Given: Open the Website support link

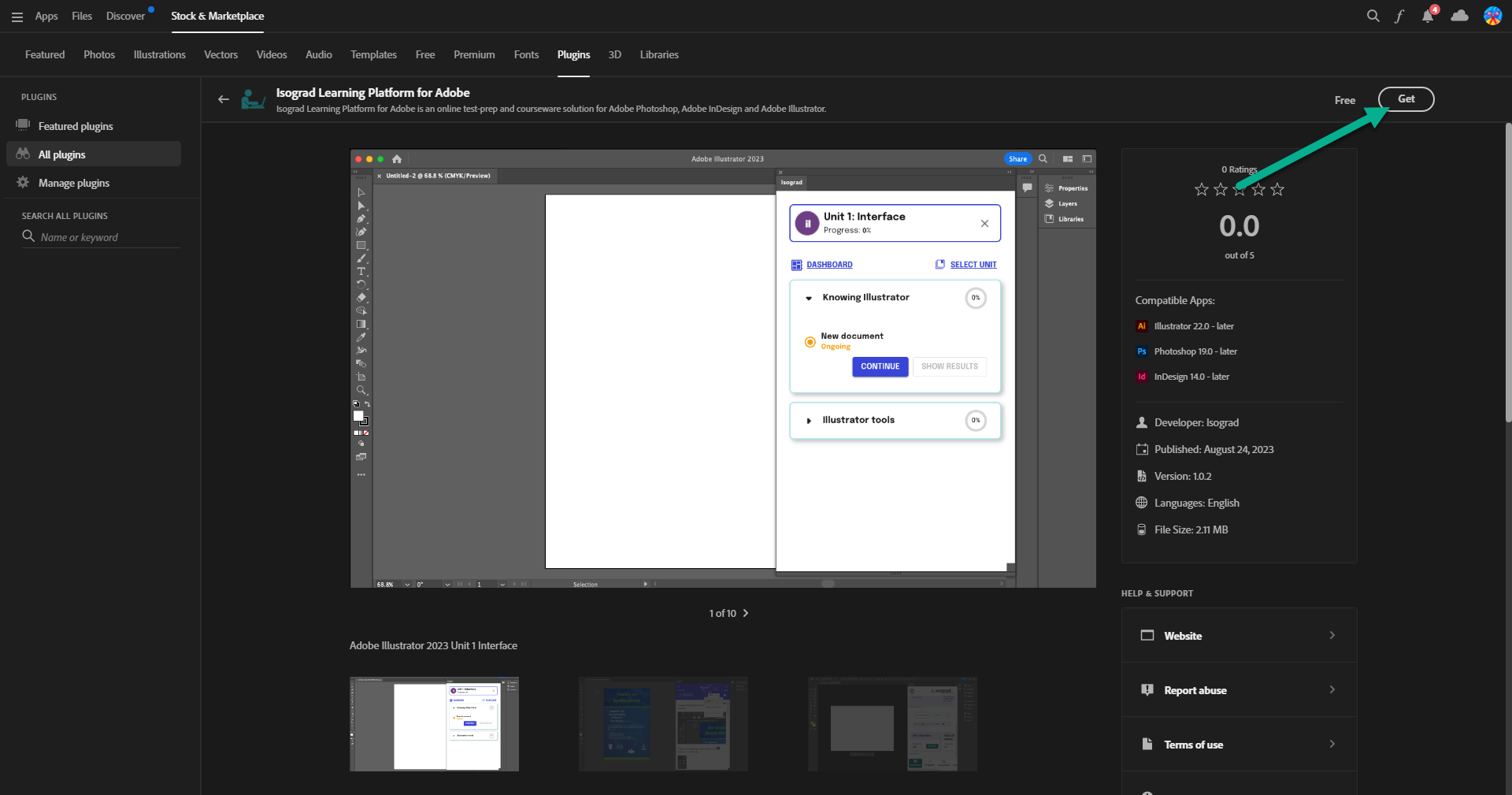Looking at the screenshot, I should pyautogui.click(x=1240, y=635).
